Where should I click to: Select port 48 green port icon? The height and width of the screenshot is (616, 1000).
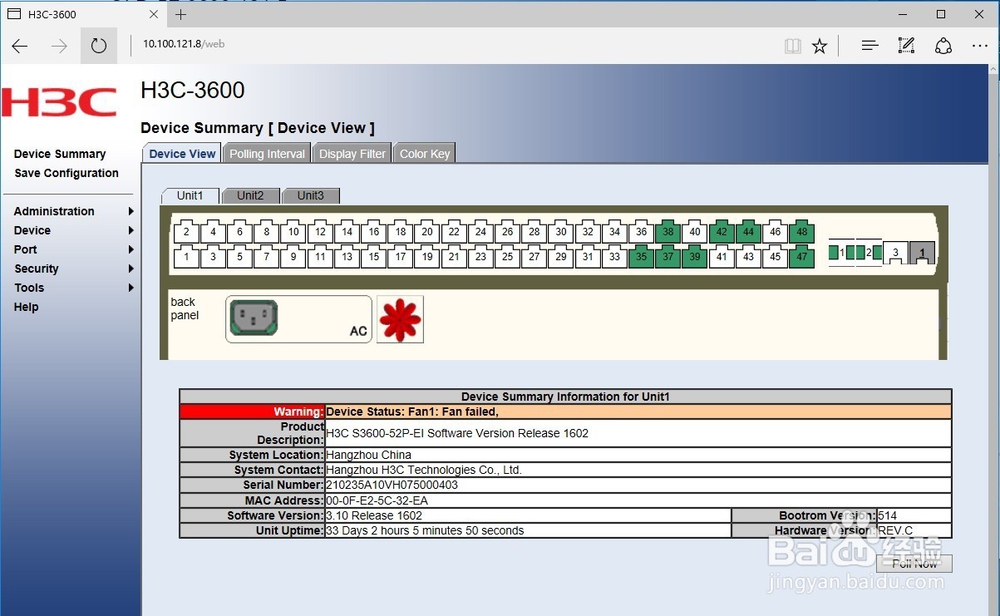point(802,231)
